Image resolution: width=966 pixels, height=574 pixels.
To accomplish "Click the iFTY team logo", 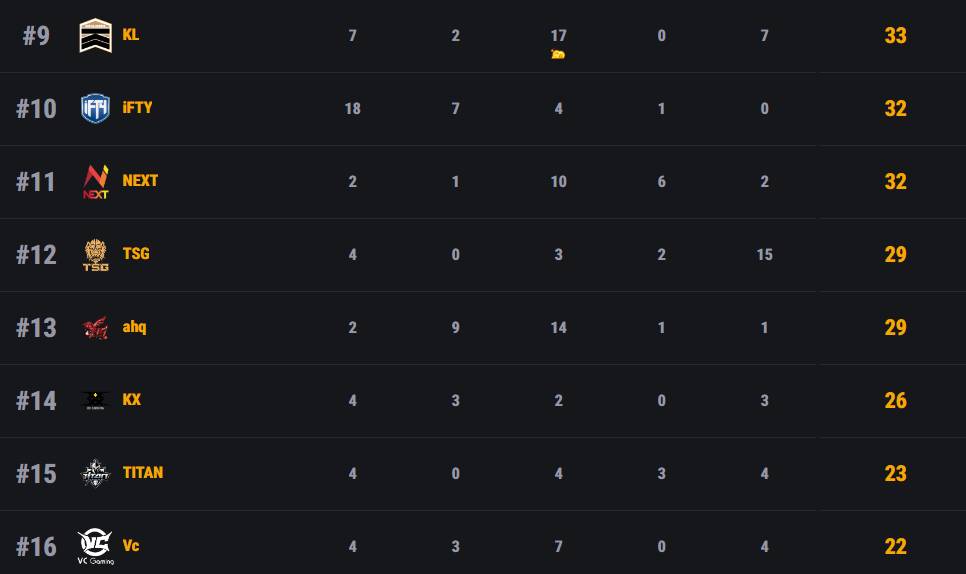I will (x=95, y=108).
